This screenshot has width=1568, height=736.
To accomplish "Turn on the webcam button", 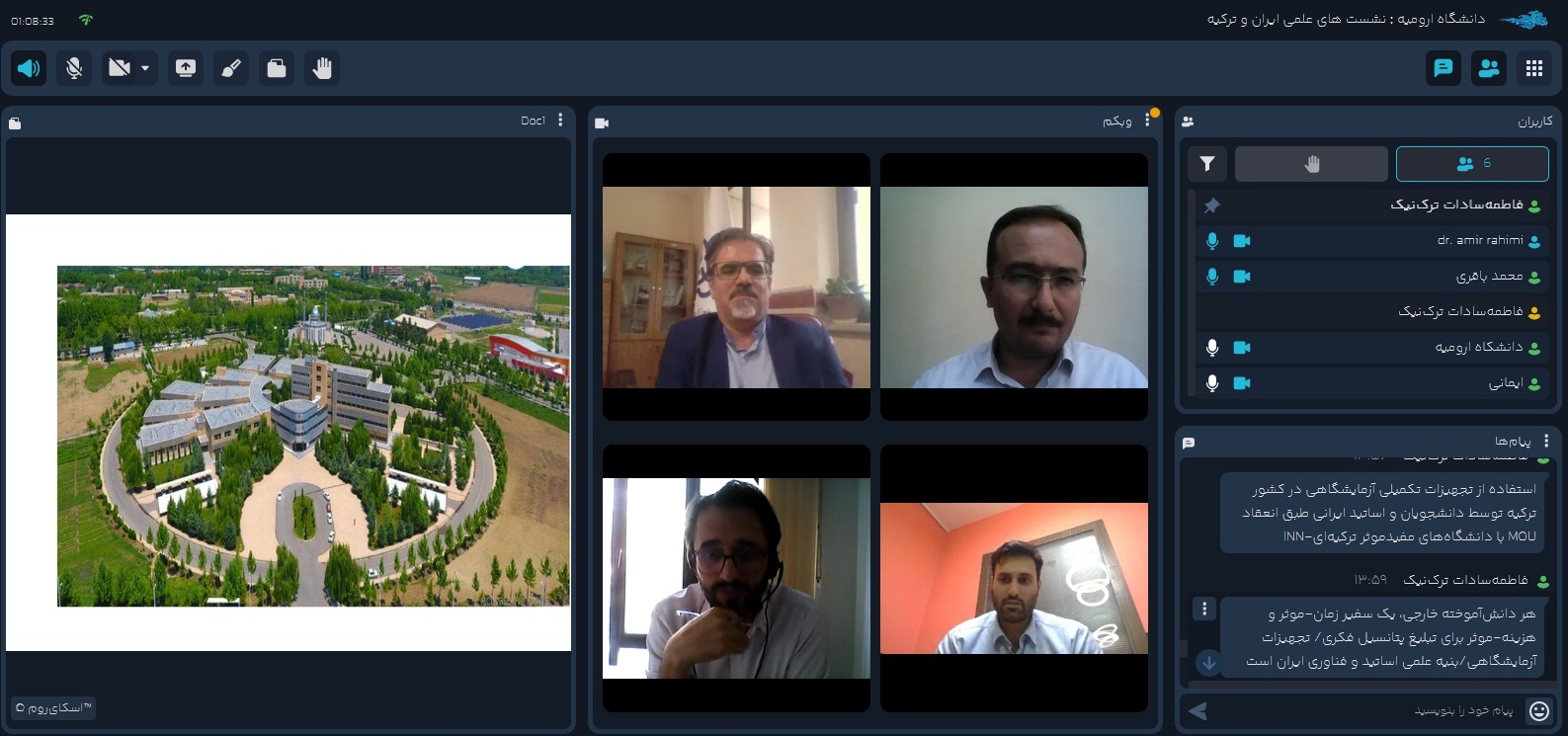I will click(x=120, y=68).
